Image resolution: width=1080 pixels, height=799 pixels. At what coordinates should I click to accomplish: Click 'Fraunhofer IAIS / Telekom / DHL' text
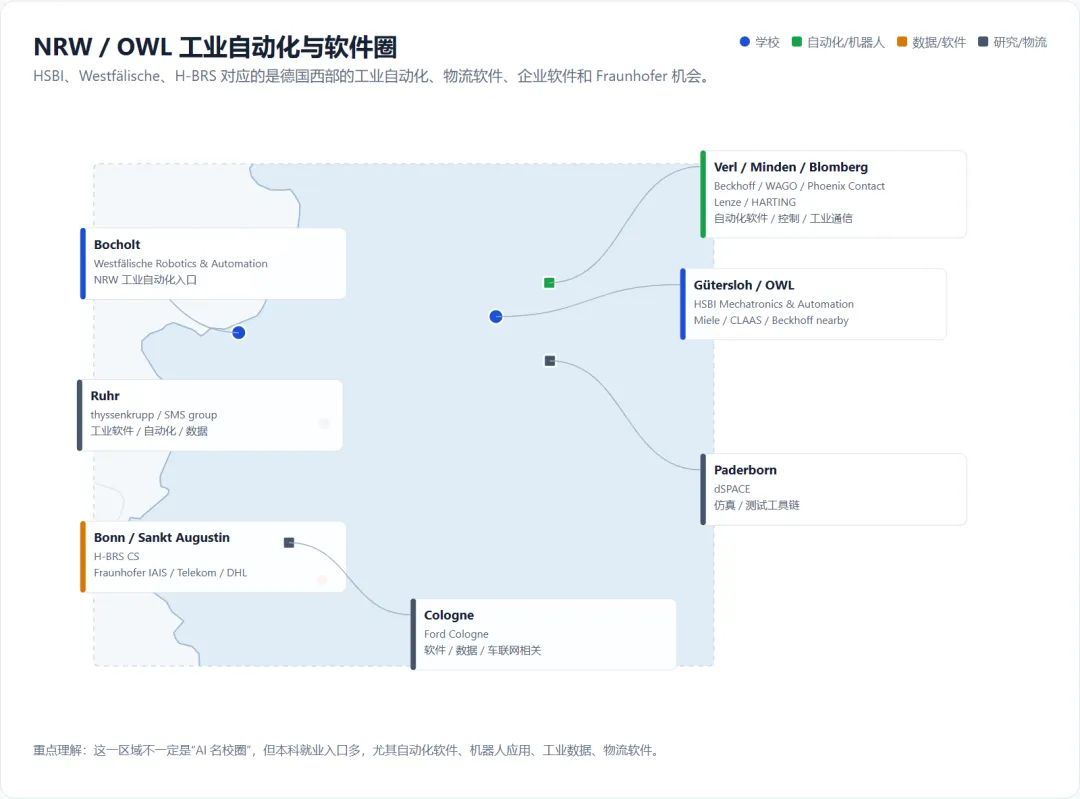pyautogui.click(x=170, y=572)
